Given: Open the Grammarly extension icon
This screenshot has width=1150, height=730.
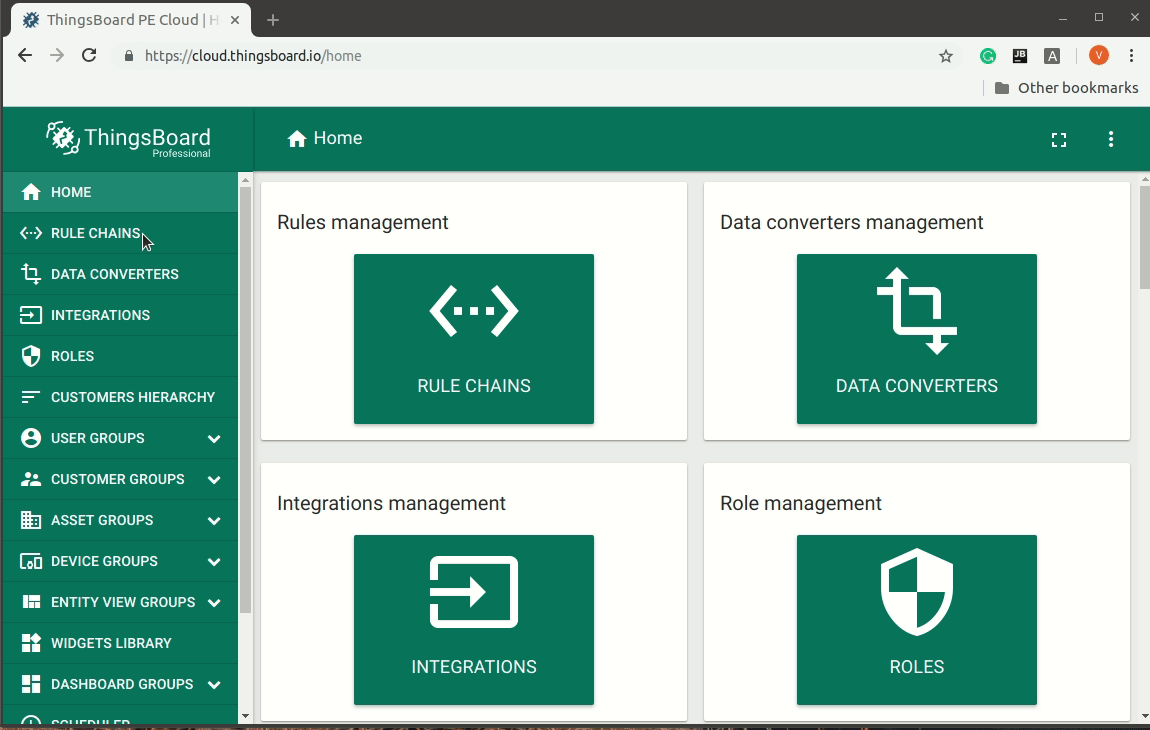Looking at the screenshot, I should (x=987, y=56).
